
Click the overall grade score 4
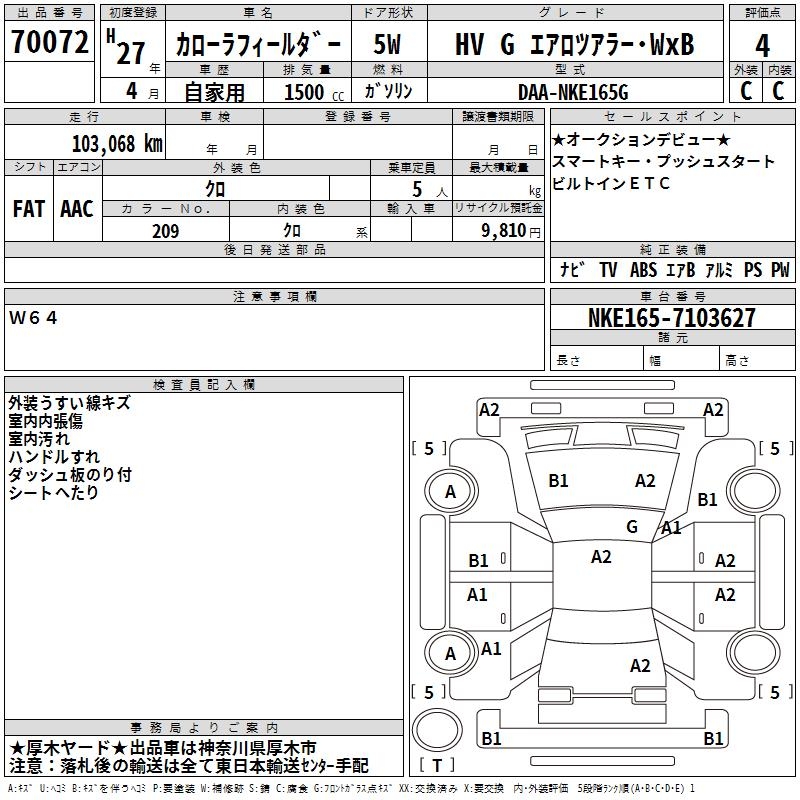[762, 45]
